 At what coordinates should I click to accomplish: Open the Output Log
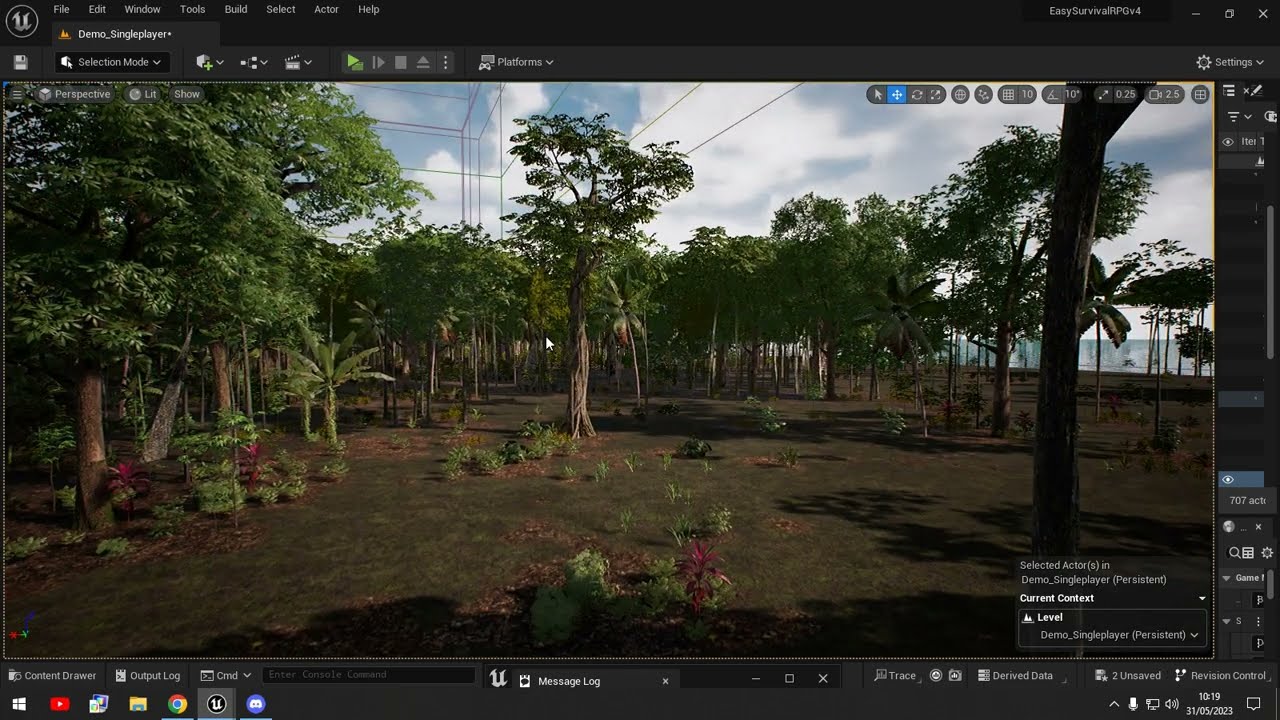click(x=148, y=676)
